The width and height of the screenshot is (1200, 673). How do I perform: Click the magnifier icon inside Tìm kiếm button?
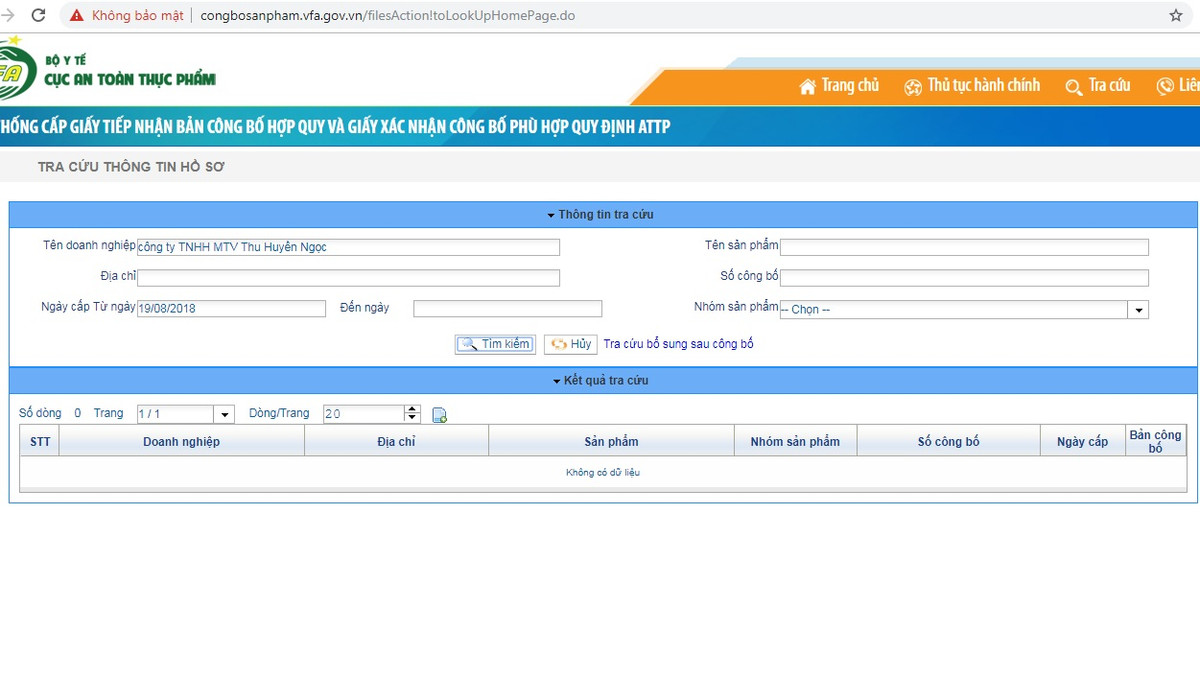pyautogui.click(x=471, y=344)
